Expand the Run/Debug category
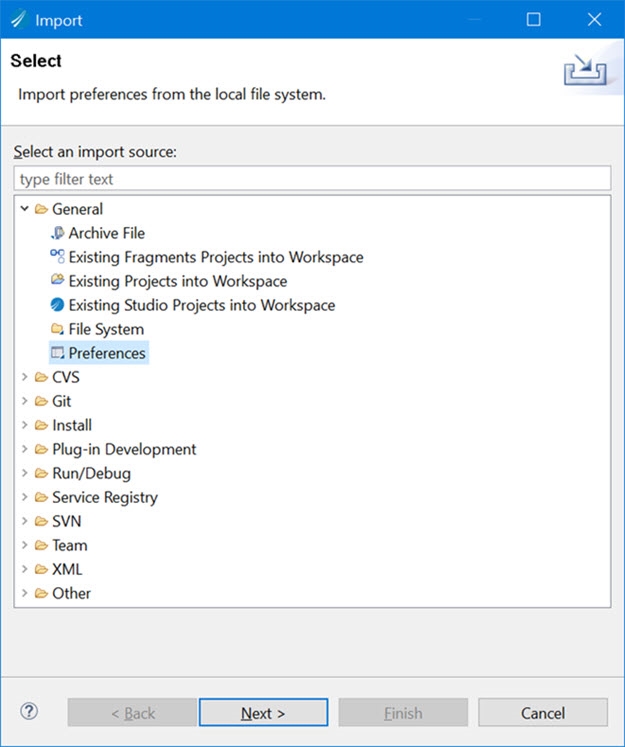 tap(25, 473)
